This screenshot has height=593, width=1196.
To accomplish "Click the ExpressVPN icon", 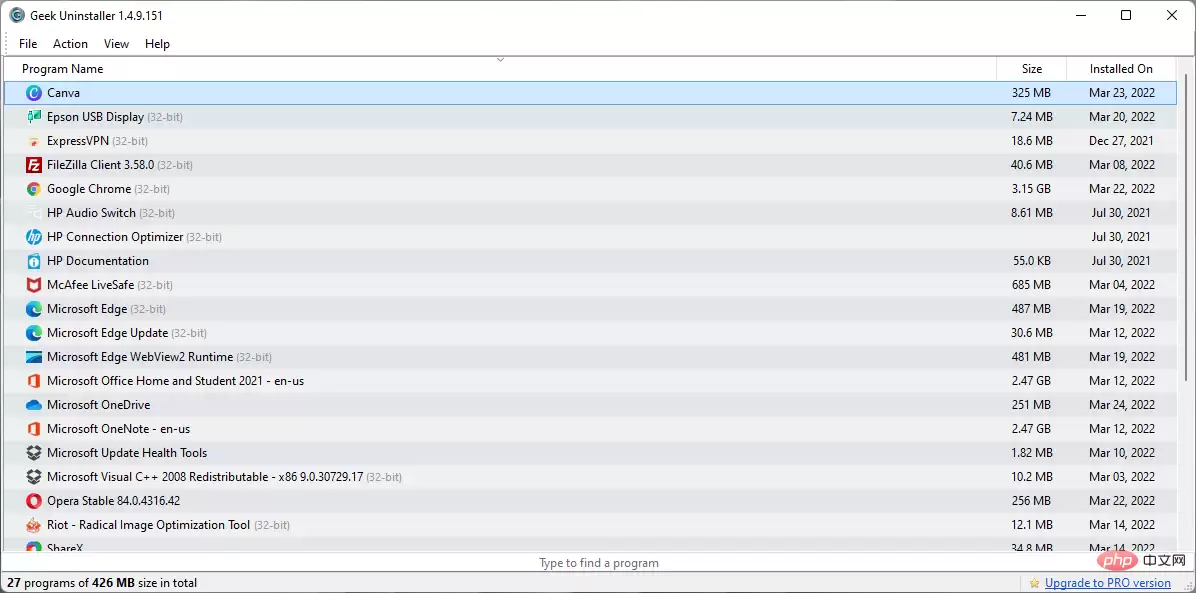I will [34, 141].
